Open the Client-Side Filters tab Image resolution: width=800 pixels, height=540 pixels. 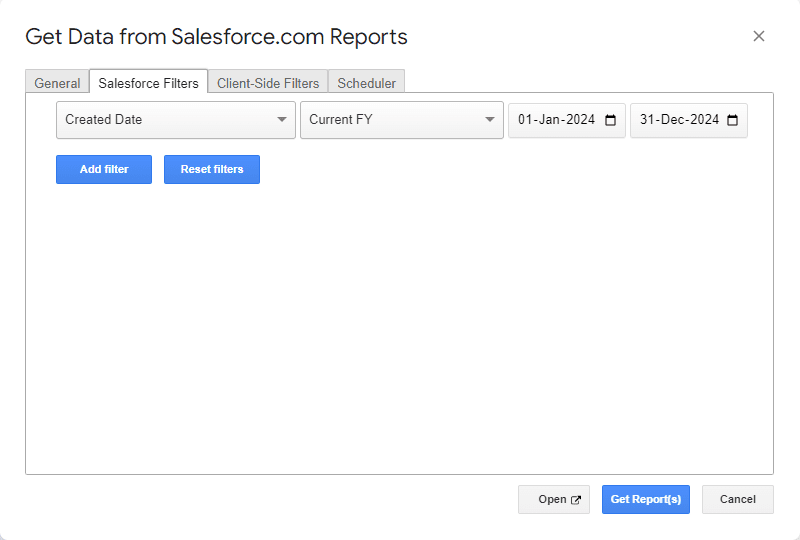tap(268, 83)
